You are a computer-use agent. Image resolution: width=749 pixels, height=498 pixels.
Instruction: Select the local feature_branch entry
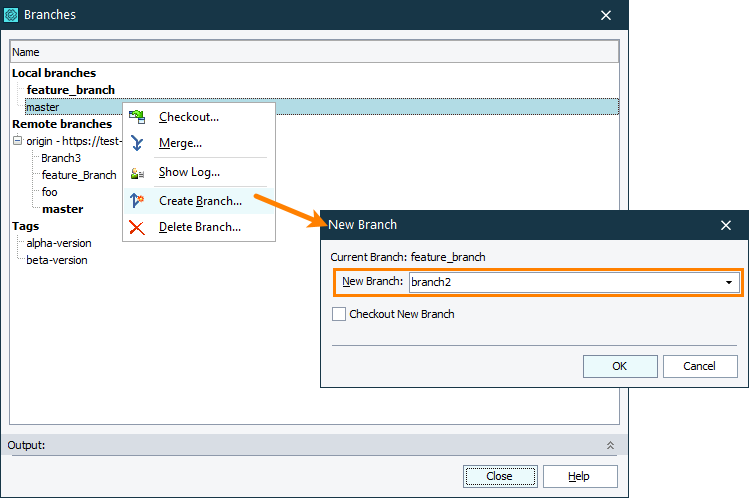click(70, 90)
